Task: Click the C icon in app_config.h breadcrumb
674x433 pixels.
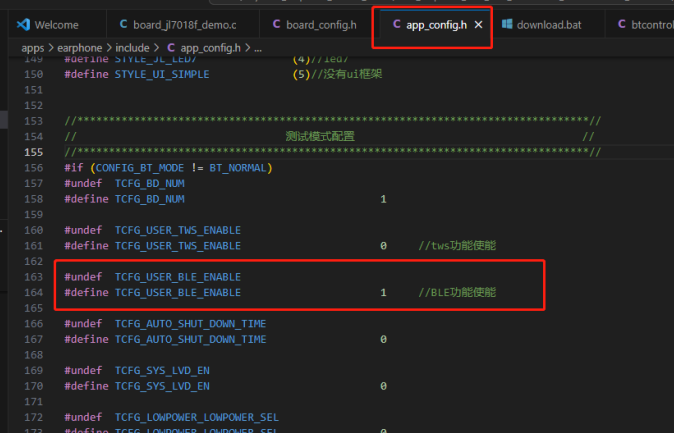Action: click(171, 48)
